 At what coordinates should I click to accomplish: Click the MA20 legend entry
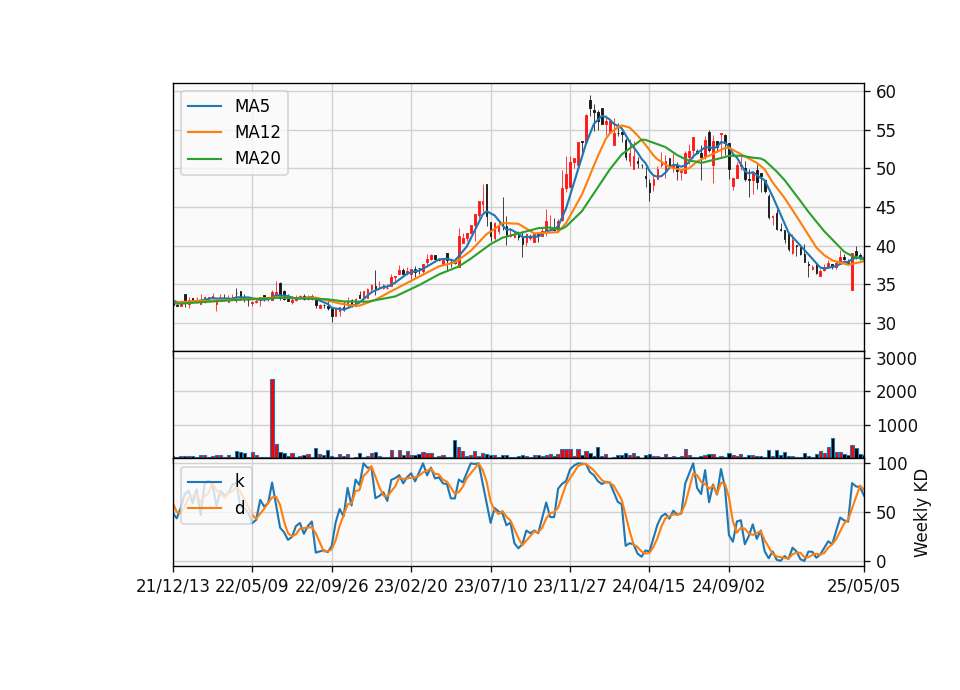pyautogui.click(x=233, y=158)
